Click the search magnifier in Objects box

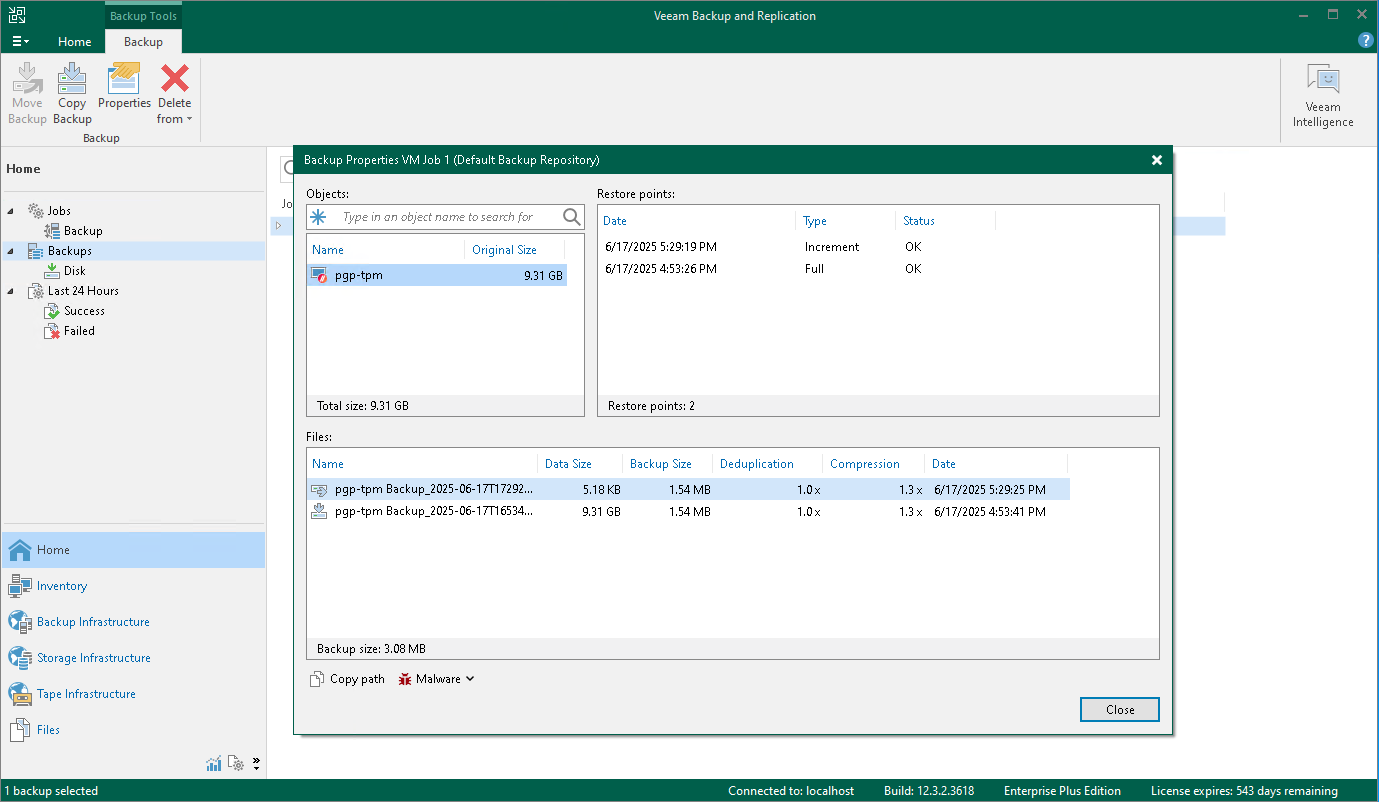pyautogui.click(x=571, y=217)
